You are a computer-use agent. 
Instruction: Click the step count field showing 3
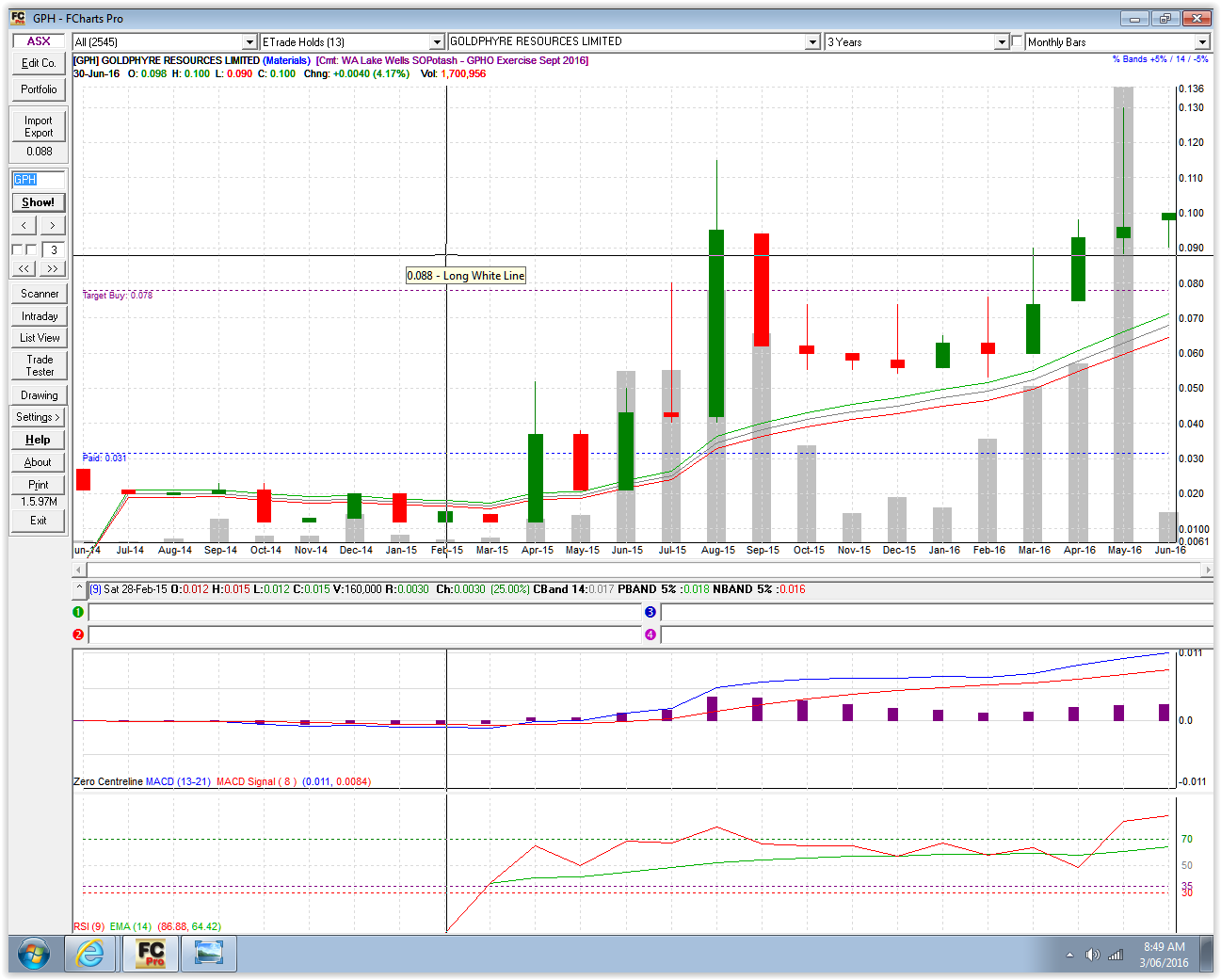click(x=54, y=249)
